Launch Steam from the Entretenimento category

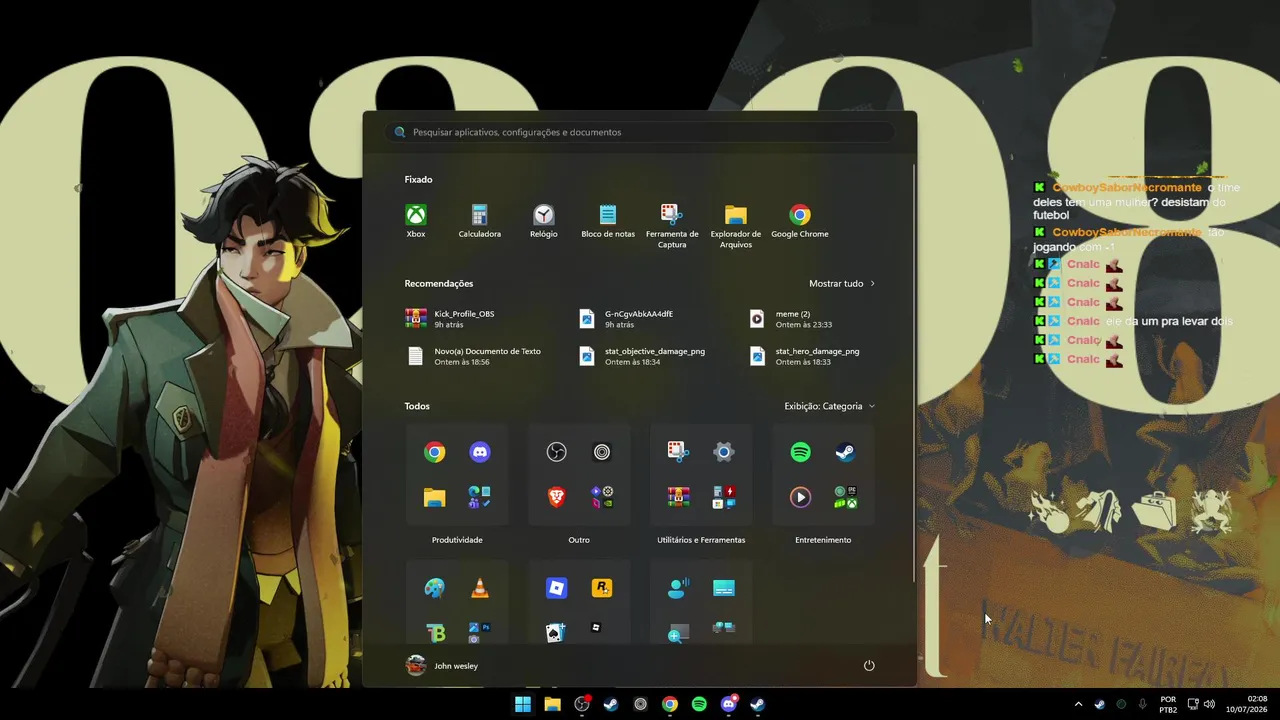point(846,452)
